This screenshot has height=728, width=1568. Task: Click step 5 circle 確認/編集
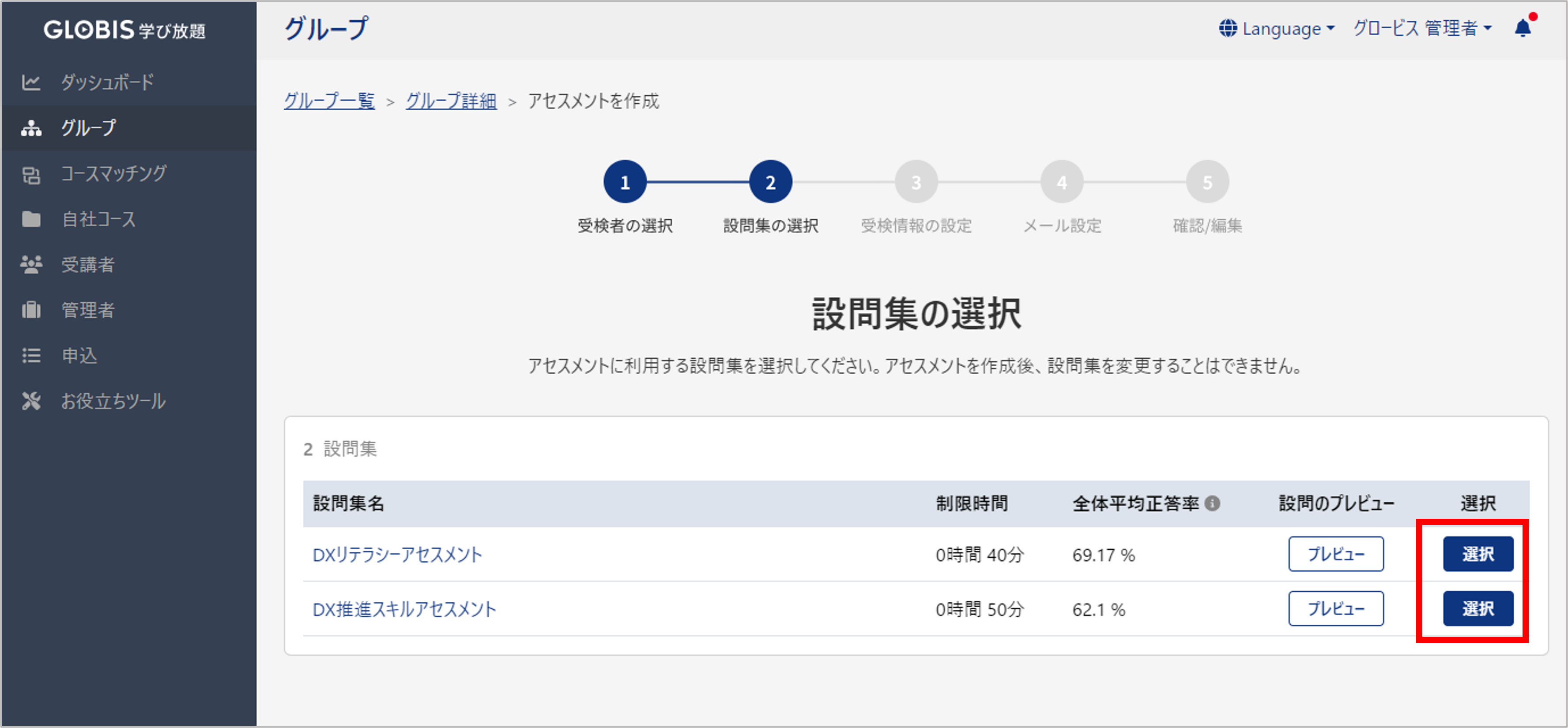tap(1208, 182)
